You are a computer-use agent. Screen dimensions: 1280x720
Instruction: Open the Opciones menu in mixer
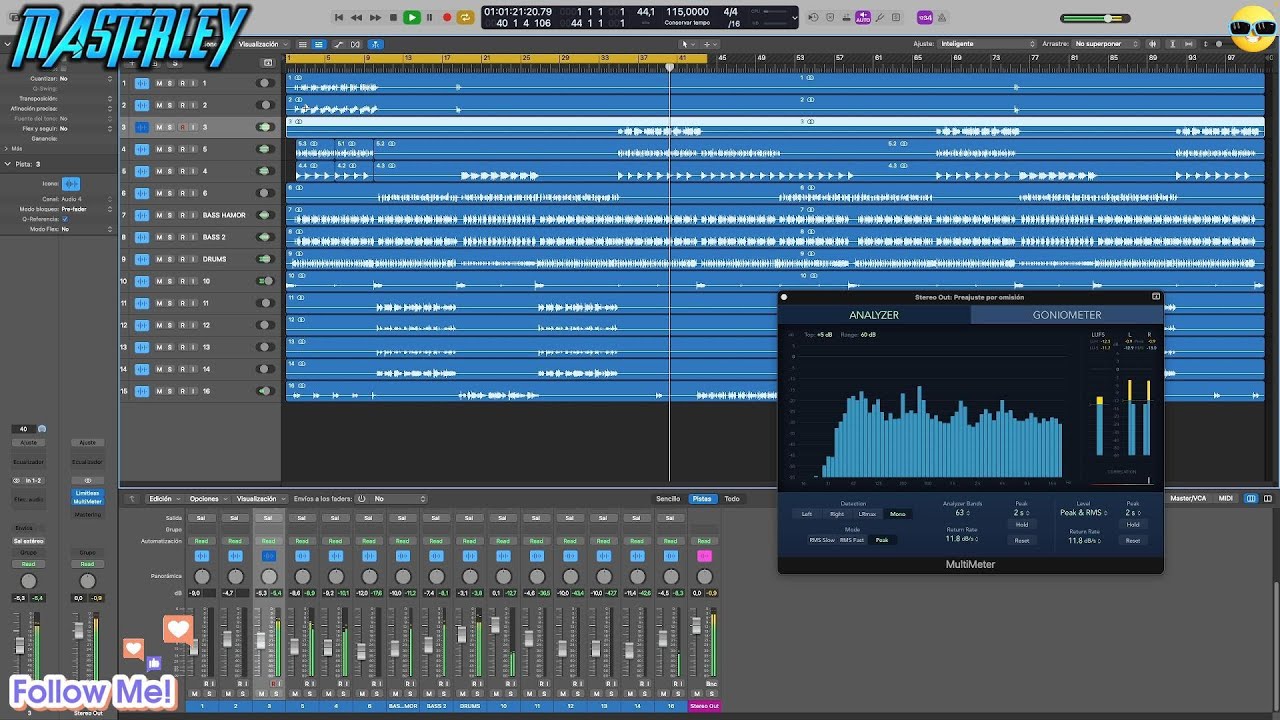(207, 499)
